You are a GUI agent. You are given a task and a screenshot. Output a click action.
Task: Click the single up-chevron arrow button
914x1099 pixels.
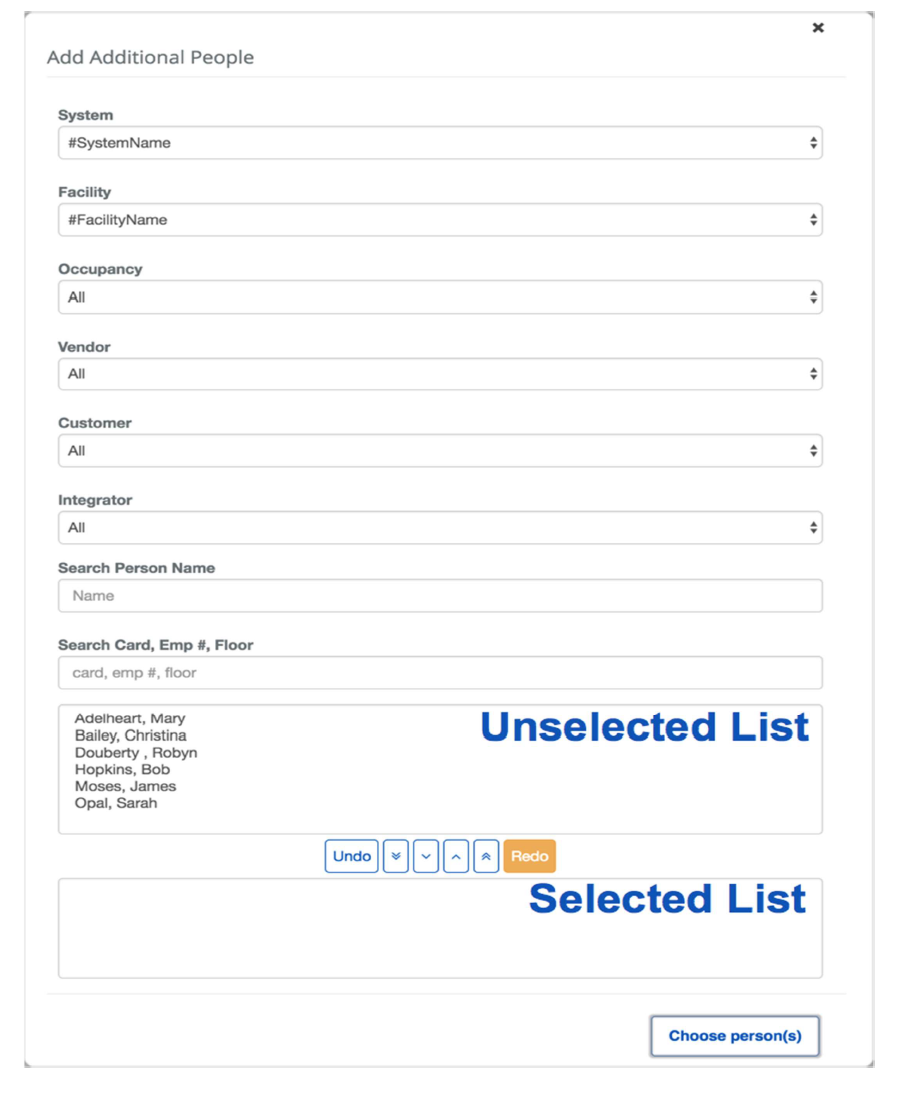point(455,856)
